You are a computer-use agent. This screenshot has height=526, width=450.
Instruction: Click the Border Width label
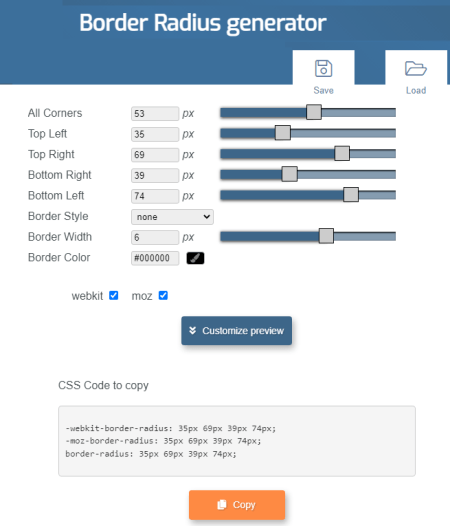pos(60,237)
